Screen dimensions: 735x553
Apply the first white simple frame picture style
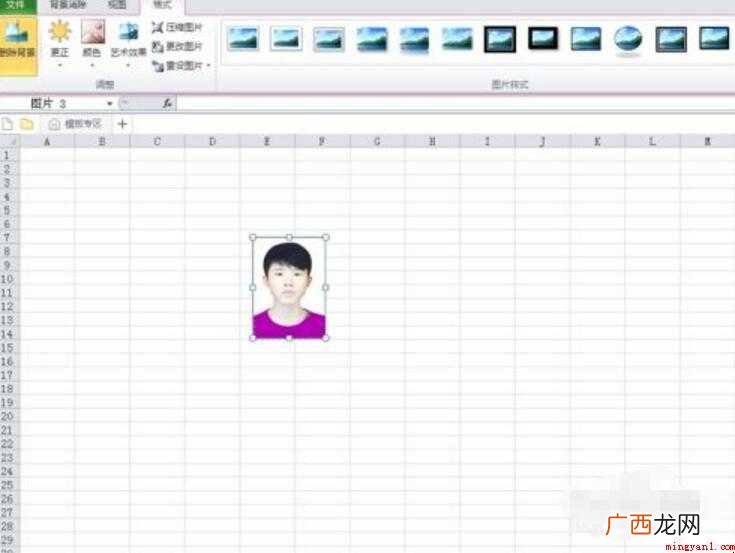click(242, 38)
